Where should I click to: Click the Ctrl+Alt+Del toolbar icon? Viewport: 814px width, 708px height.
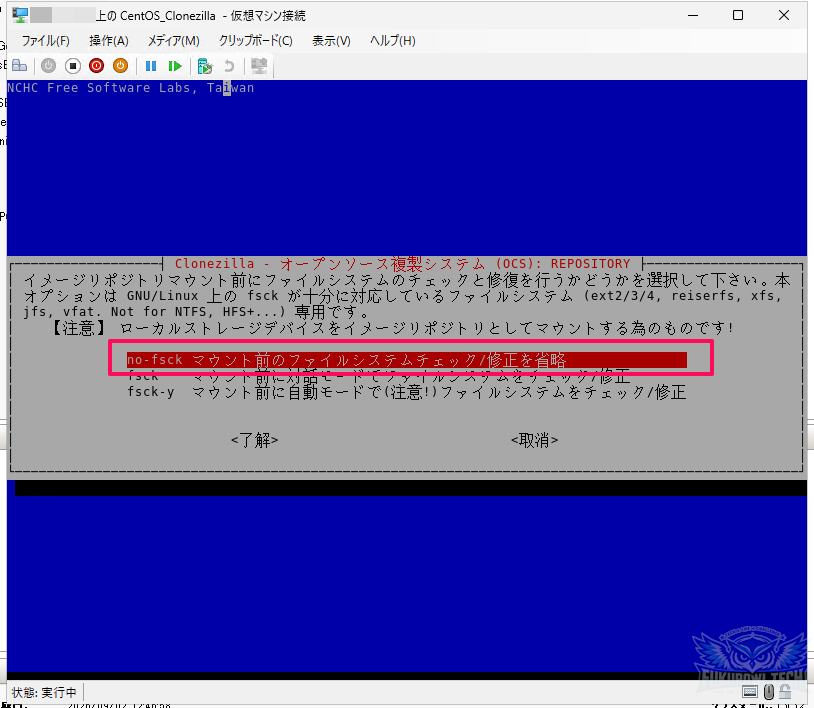pyautogui.click(x=20, y=66)
